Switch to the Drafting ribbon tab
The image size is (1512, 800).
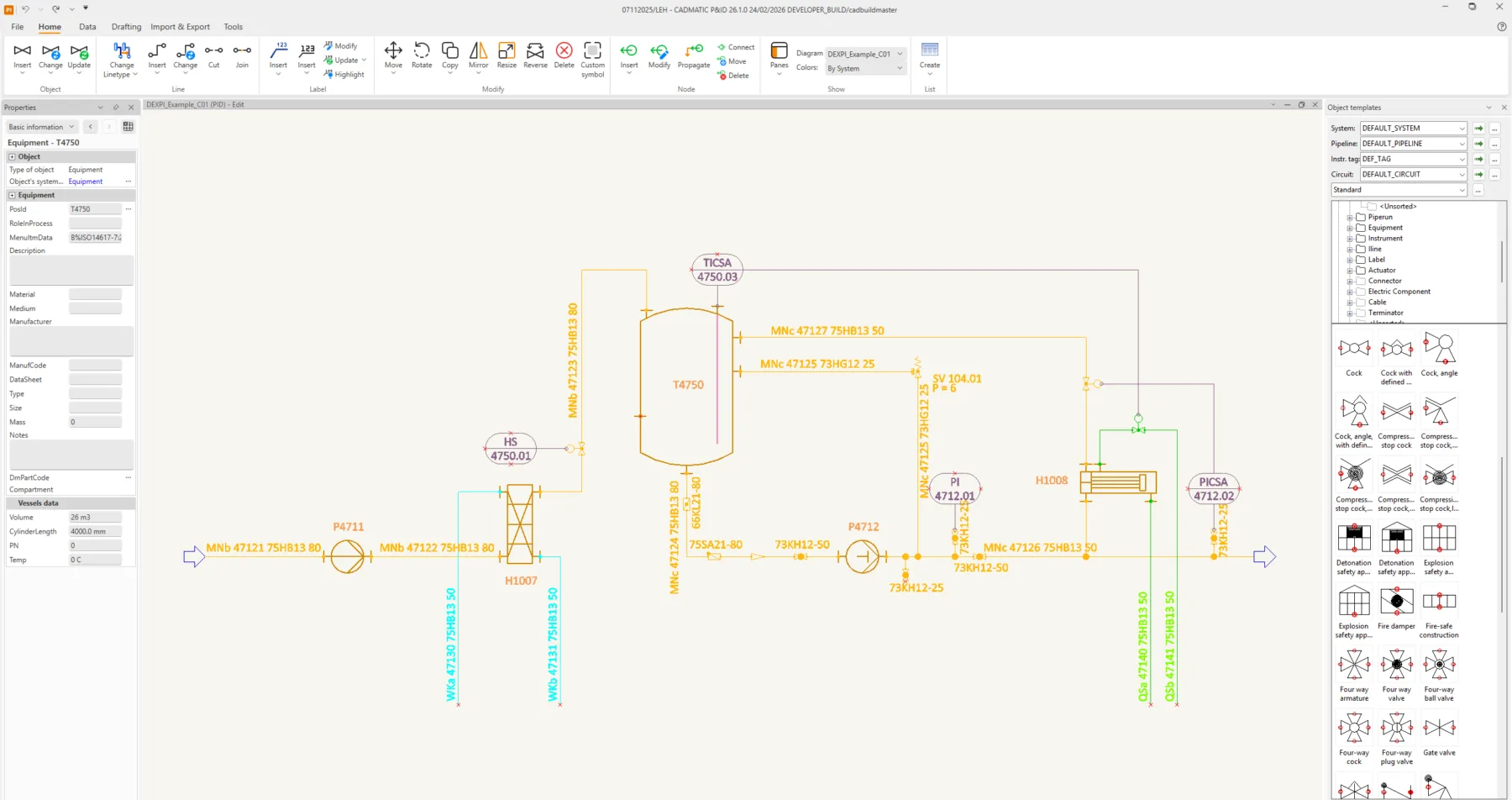pyautogui.click(x=126, y=27)
